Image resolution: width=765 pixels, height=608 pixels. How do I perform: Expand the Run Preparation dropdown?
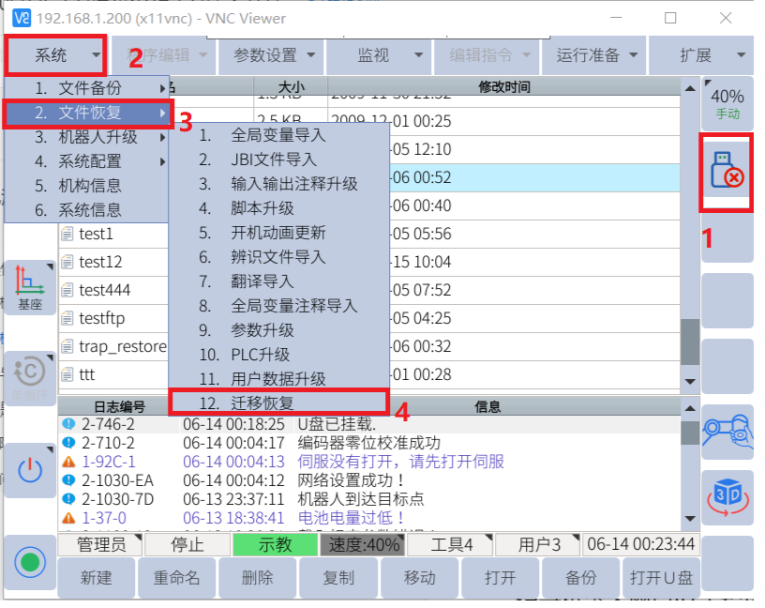594,55
